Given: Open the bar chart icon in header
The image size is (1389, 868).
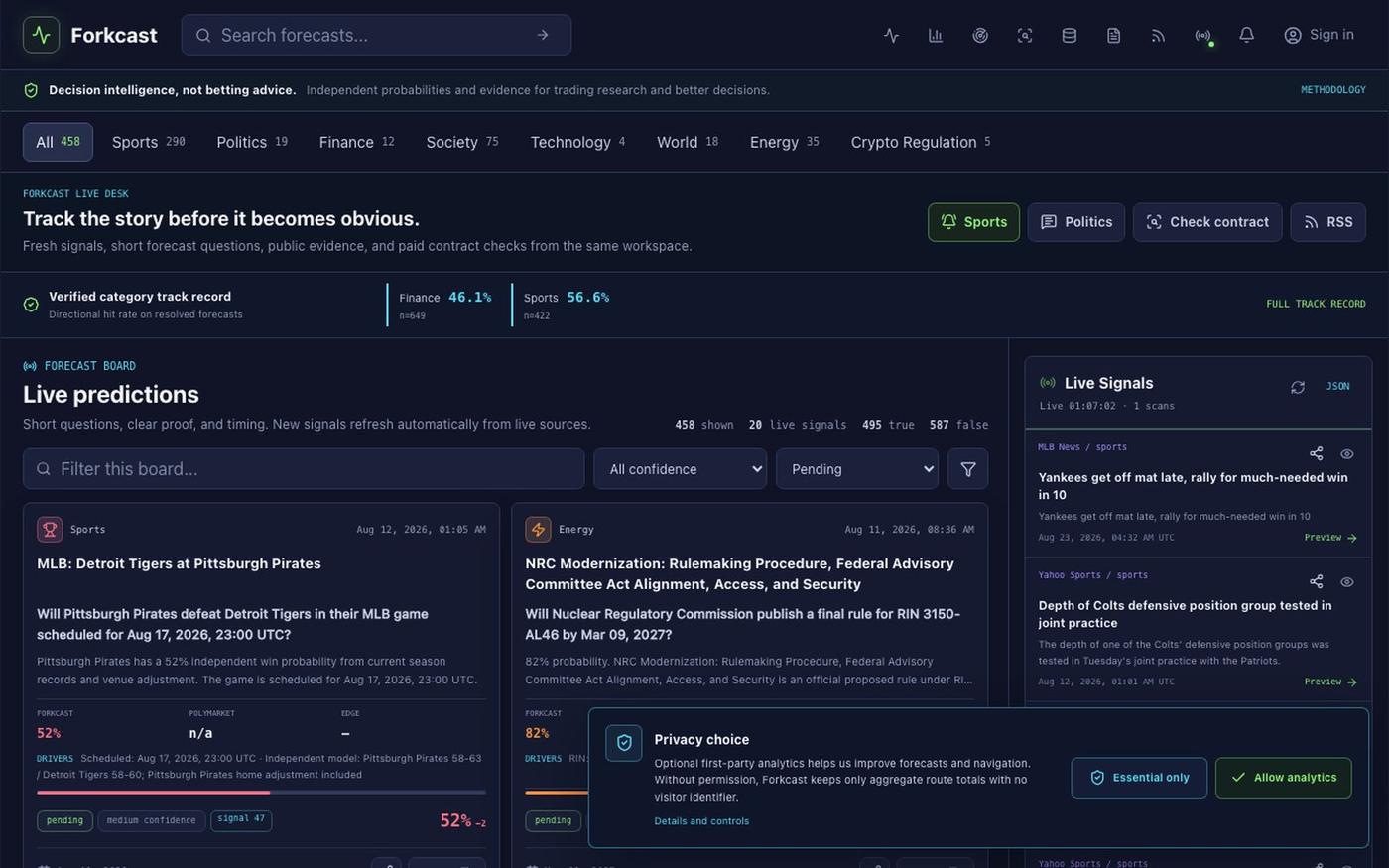Looking at the screenshot, I should (936, 35).
